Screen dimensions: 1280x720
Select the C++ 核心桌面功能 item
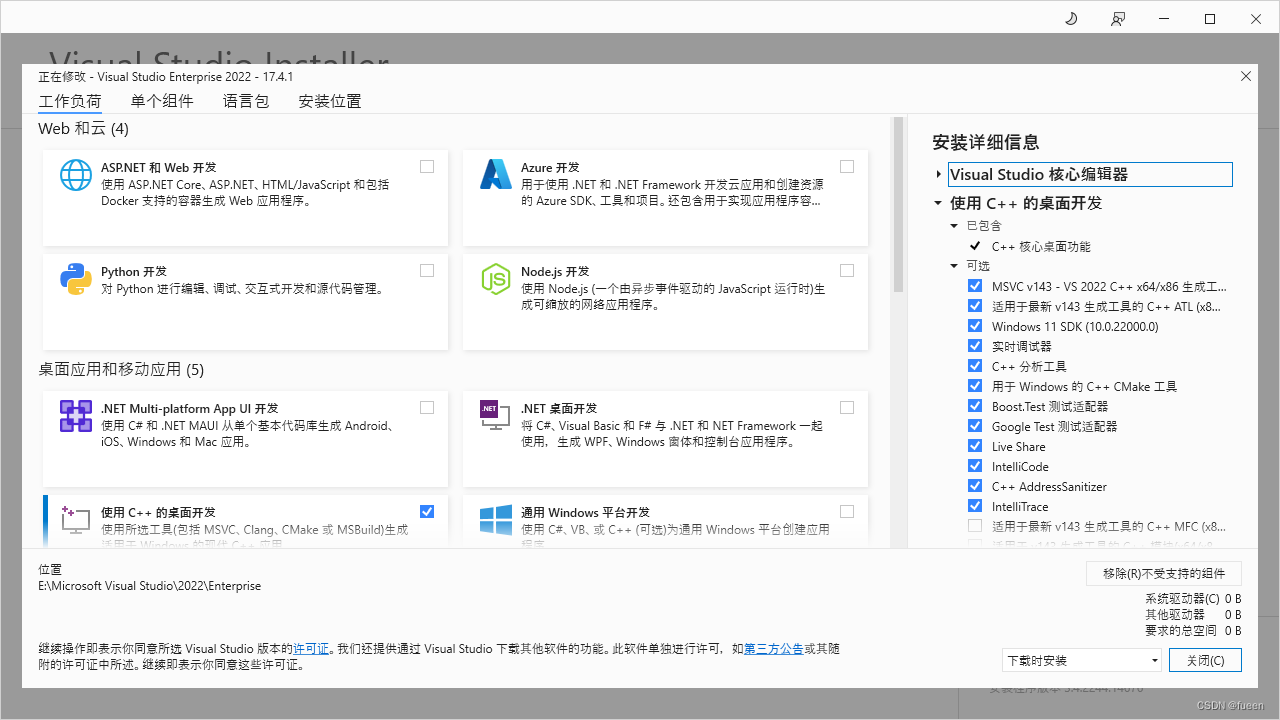[x=1041, y=246]
